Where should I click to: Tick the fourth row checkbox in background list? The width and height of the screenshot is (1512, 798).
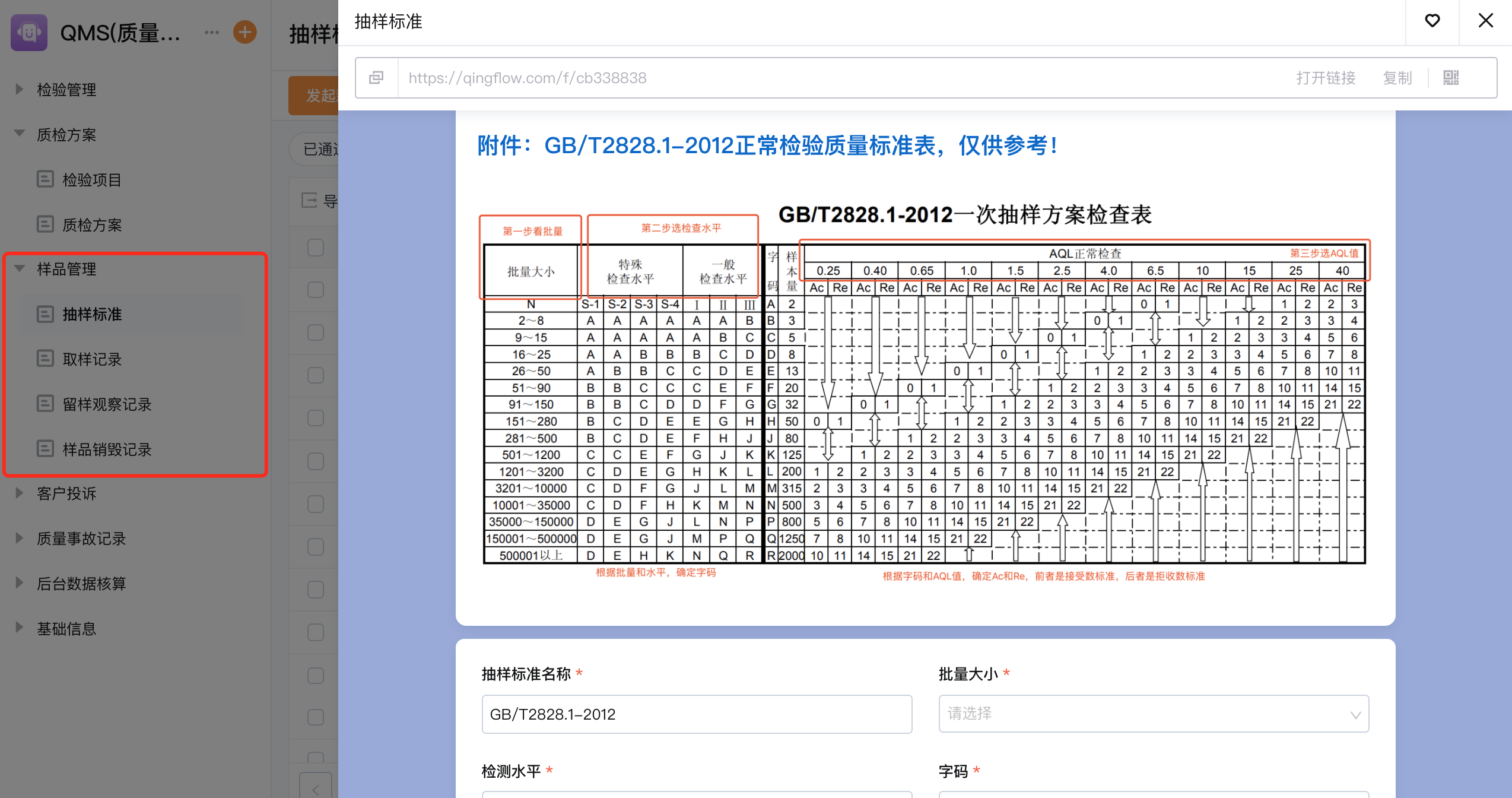tap(316, 375)
